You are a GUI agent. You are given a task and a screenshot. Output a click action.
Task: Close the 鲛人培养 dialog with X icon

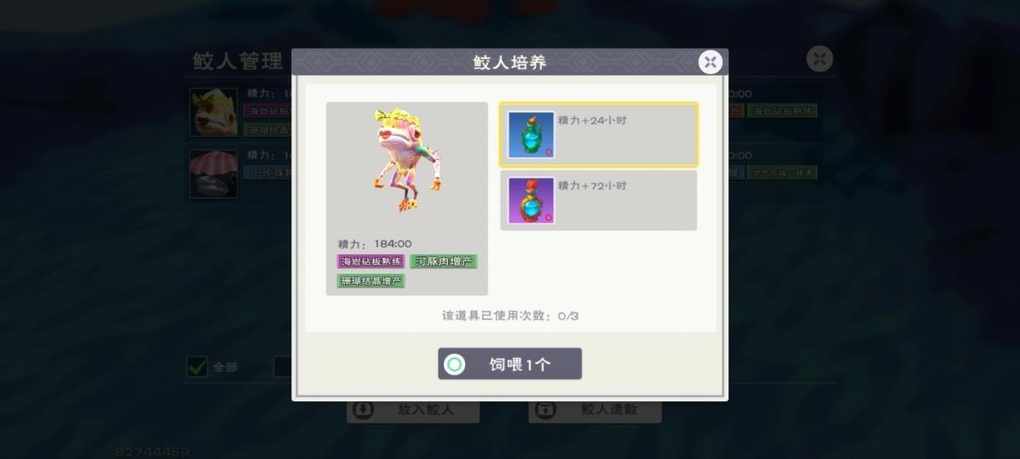pos(710,62)
